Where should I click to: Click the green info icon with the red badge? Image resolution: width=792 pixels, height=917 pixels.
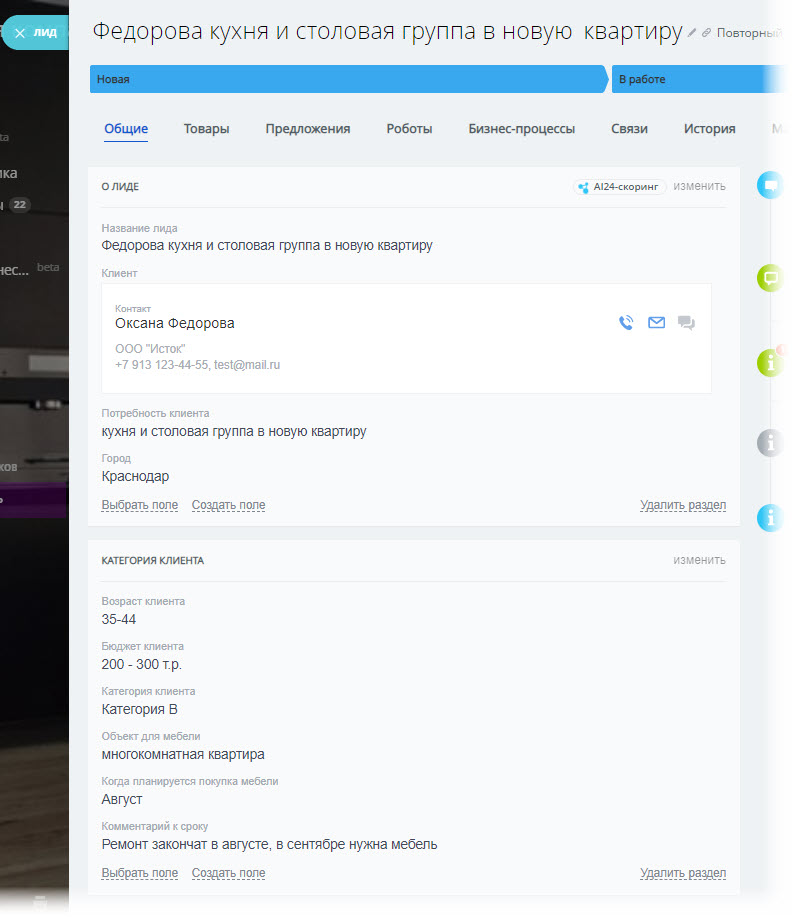tap(770, 363)
